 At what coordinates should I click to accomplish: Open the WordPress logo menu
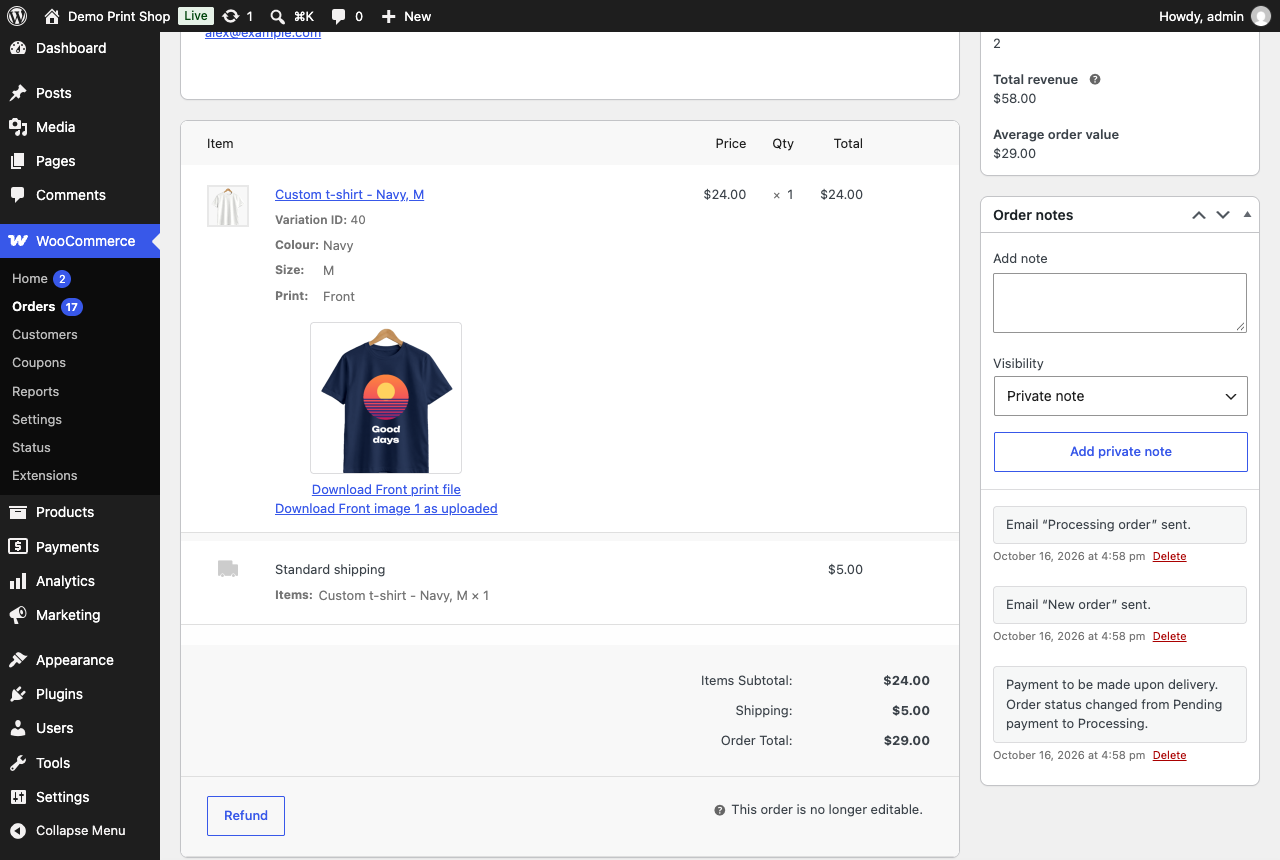17,16
